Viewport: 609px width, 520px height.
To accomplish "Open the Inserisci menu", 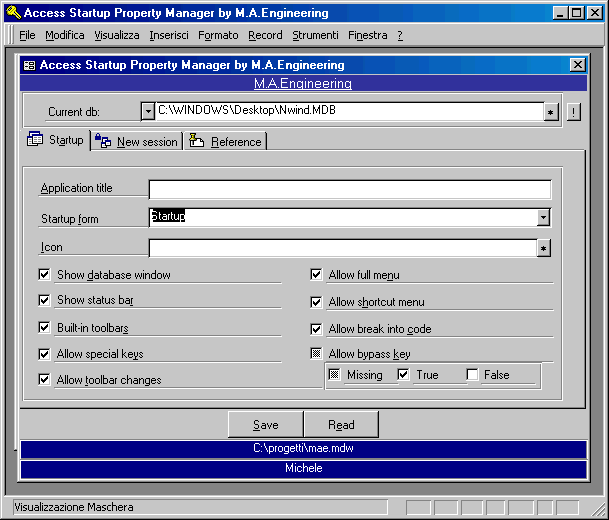I will (x=169, y=35).
